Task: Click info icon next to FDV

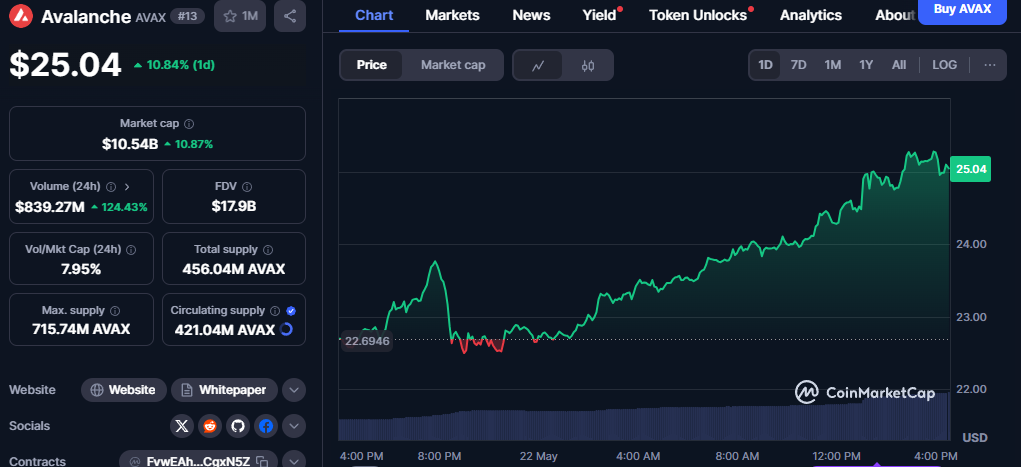Action: pyautogui.click(x=247, y=187)
